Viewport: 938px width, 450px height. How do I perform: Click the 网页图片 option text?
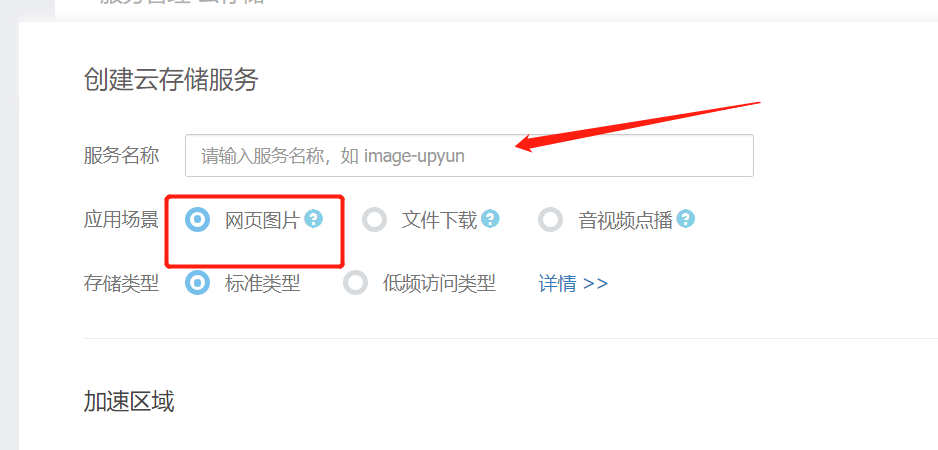[x=262, y=220]
